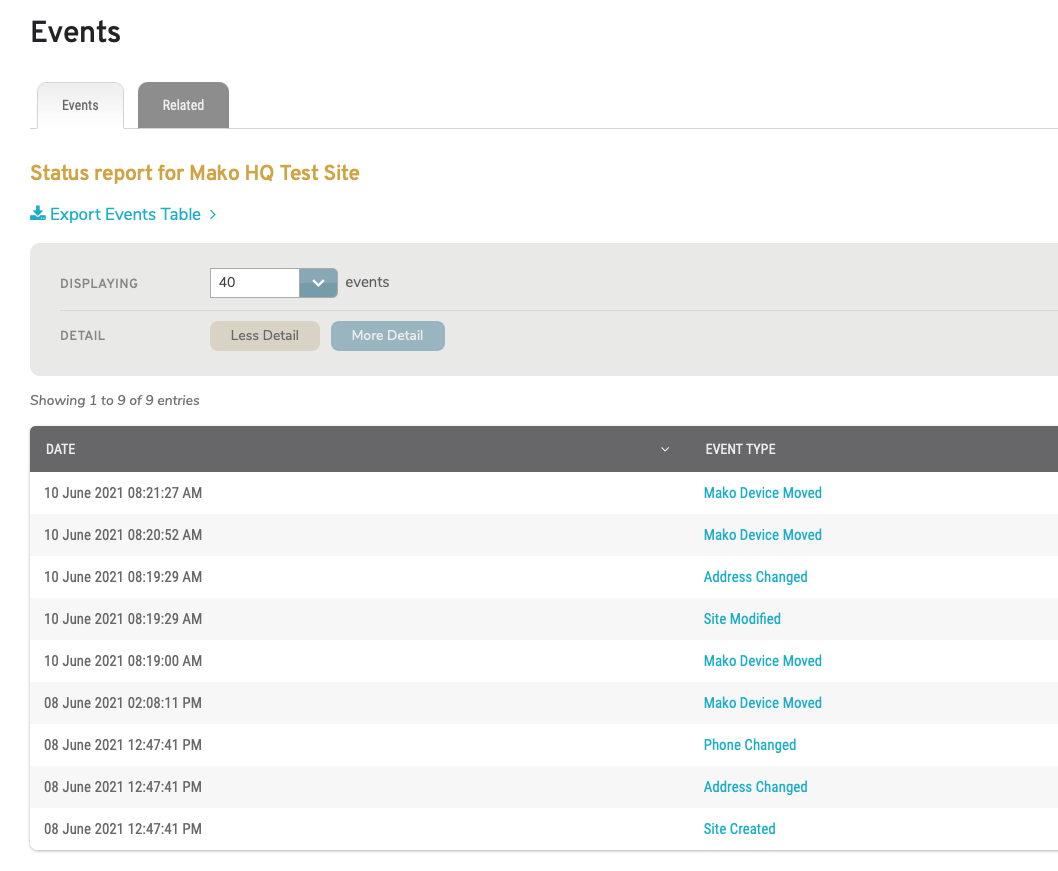Click the sort chevron on the DATE column
Viewport: 1058px width, 871px height.
[x=665, y=449]
